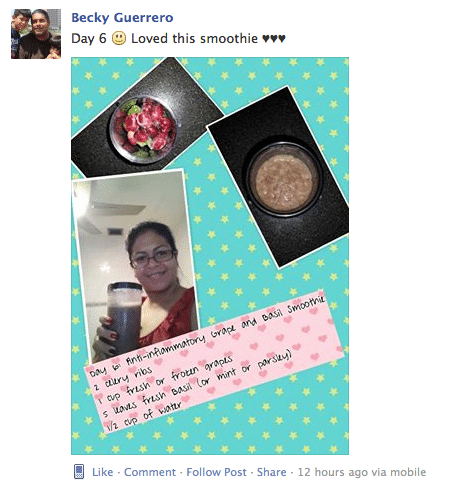Select Follow Post below the collage
475x480 pixels.
tap(216, 472)
